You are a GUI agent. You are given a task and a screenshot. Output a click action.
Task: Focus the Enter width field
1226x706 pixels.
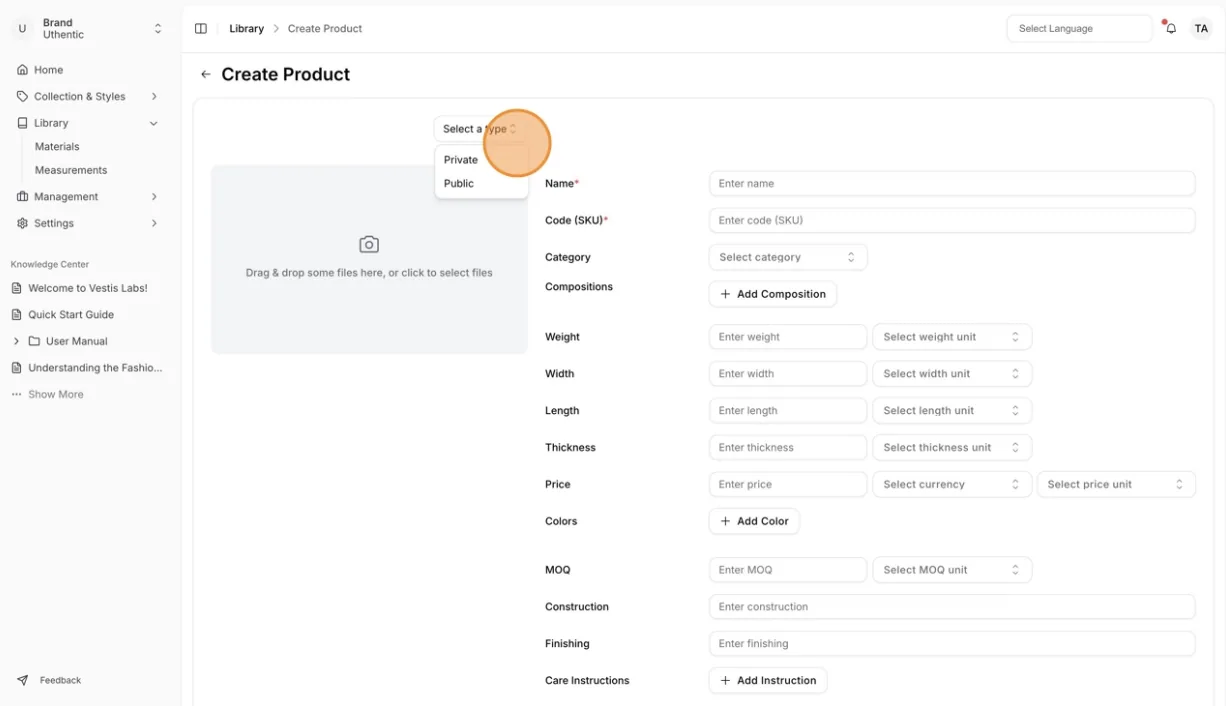point(788,374)
